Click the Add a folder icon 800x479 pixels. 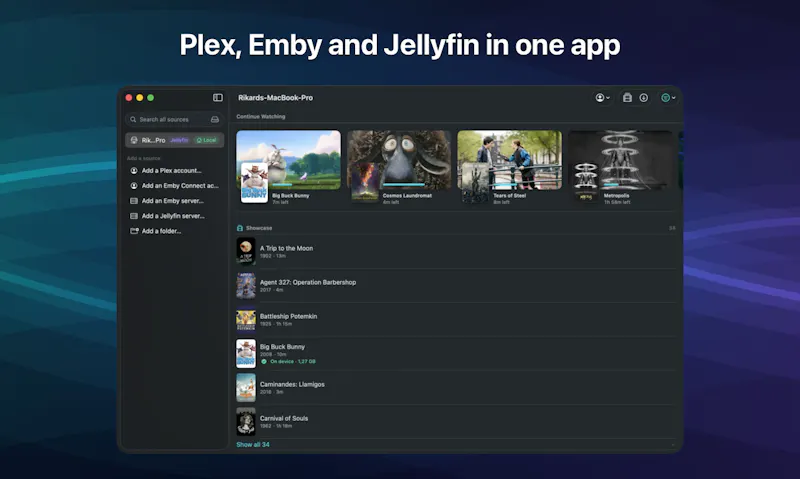tap(134, 231)
